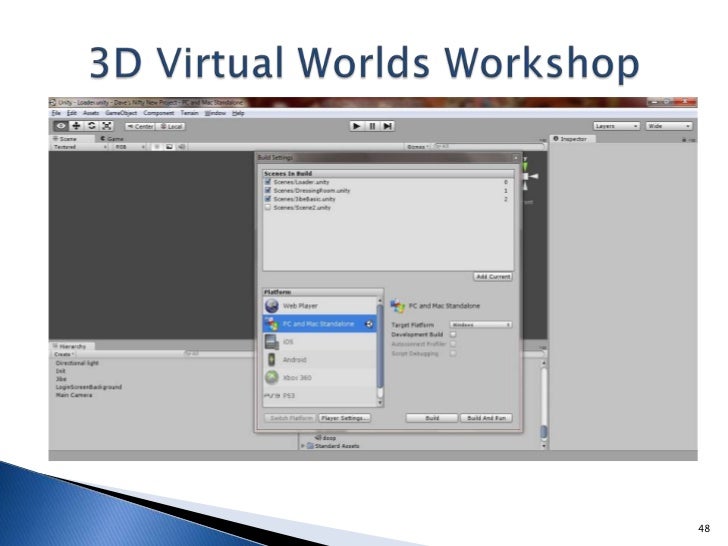Image resolution: width=728 pixels, height=546 pixels.
Task: Click the Xbox 360 platform icon
Action: click(272, 377)
